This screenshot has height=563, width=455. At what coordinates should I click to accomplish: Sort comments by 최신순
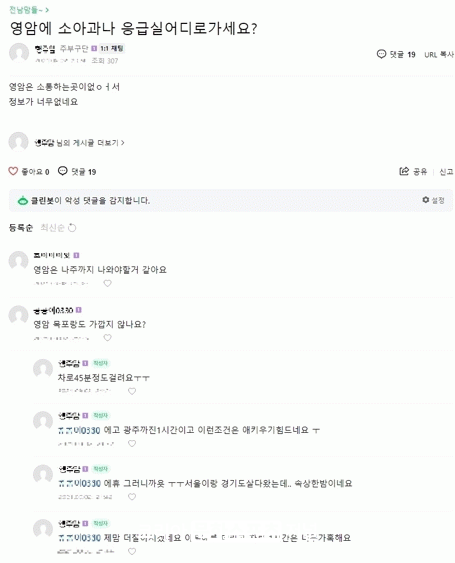52,228
